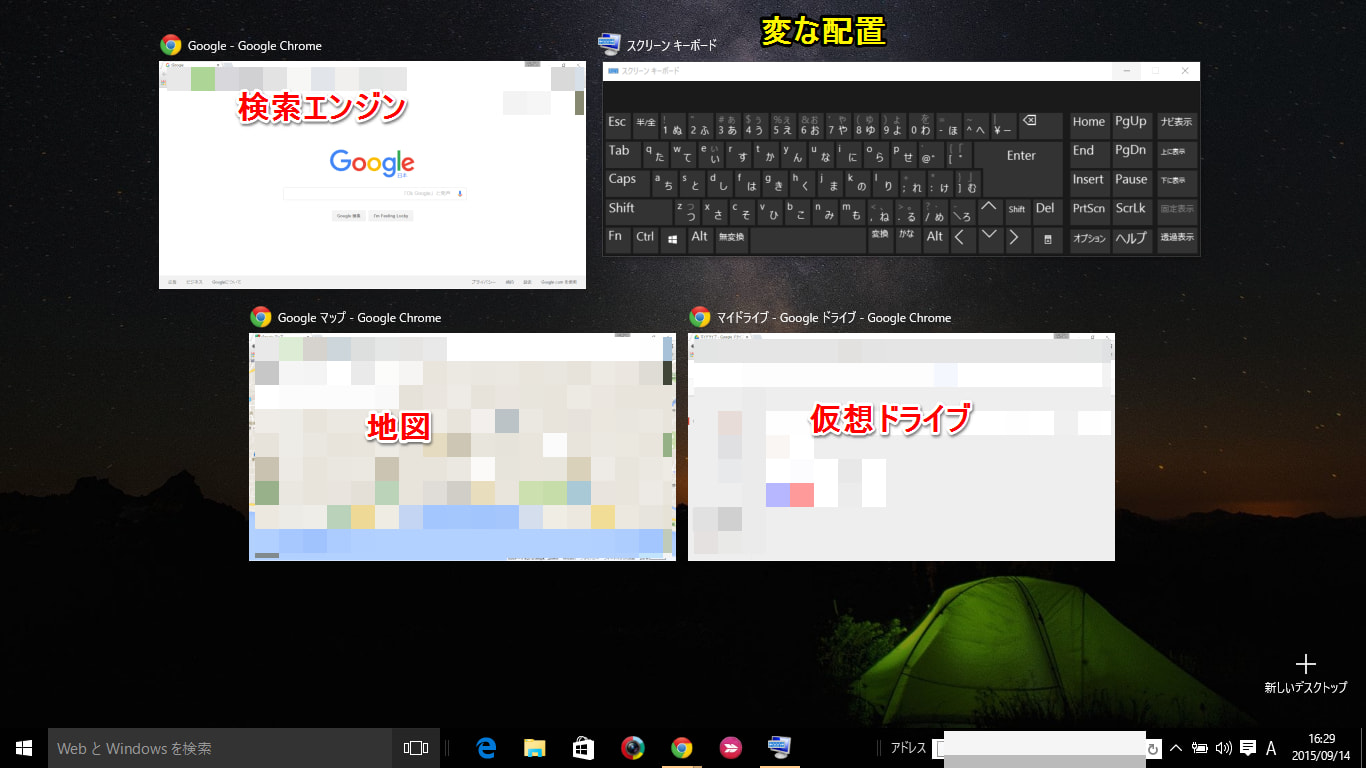Open the Windows Start menu
Screen dimensions: 1366x768
[24, 748]
